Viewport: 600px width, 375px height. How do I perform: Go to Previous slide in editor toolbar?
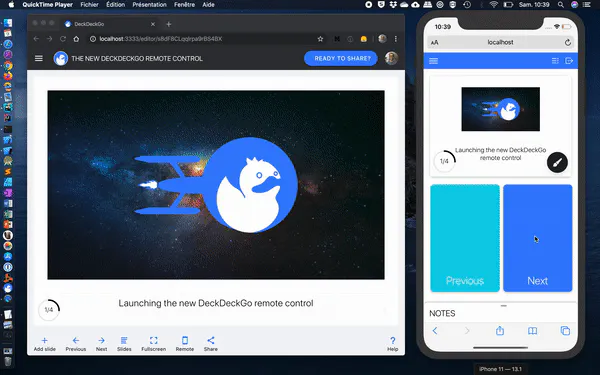(76, 344)
